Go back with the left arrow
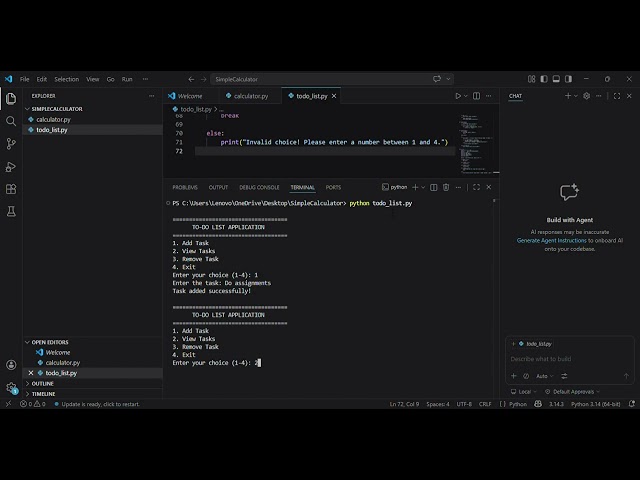 191,79
